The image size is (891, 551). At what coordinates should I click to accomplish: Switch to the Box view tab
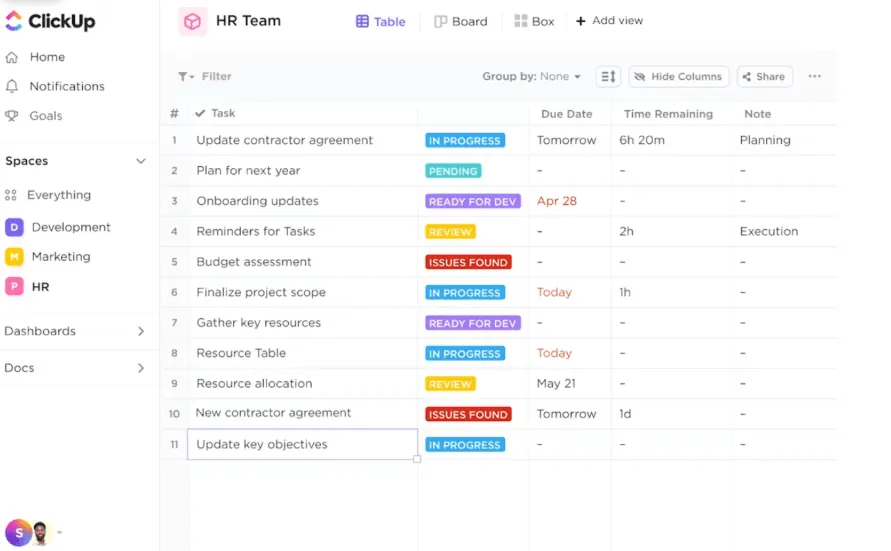pyautogui.click(x=534, y=22)
